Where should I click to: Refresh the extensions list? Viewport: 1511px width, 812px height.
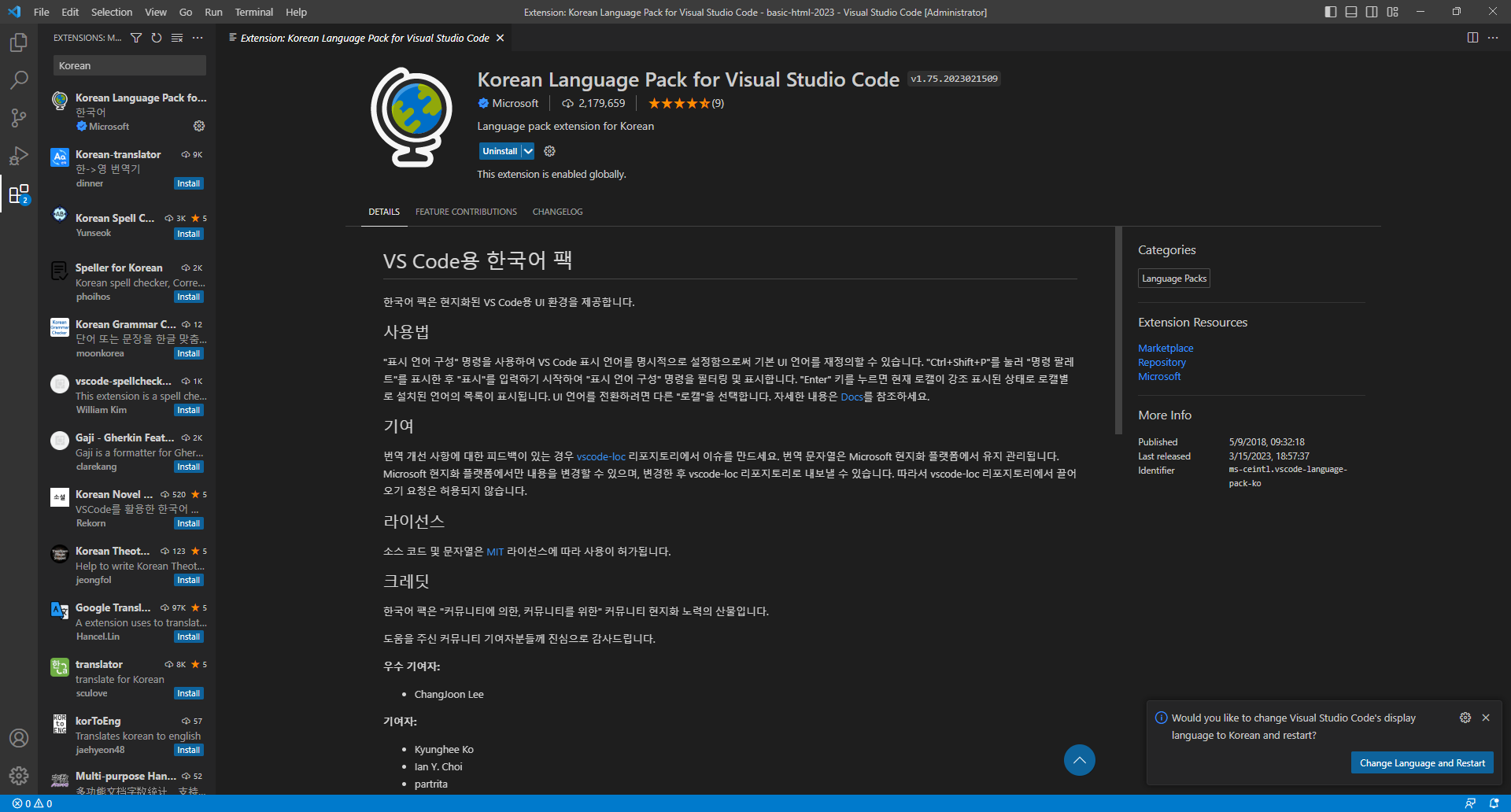pyautogui.click(x=157, y=38)
